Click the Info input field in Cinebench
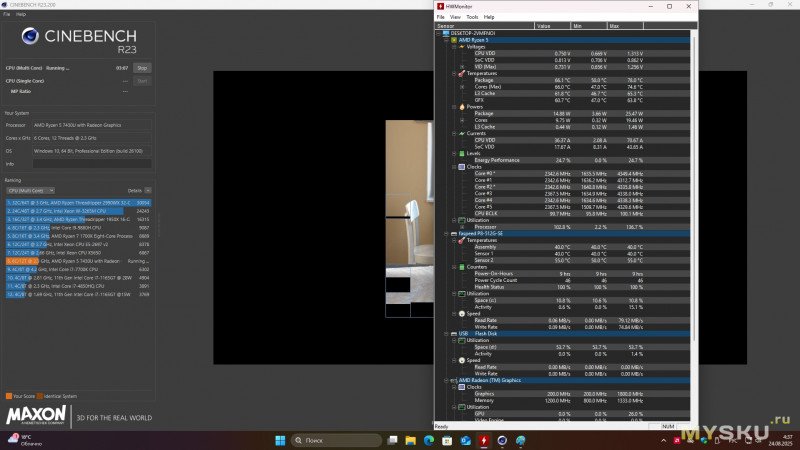Viewport: 800px width, 450px height. click(x=92, y=164)
